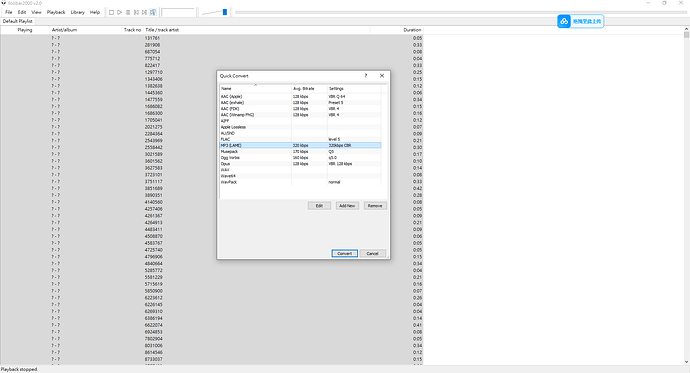Switch to the Default Playlist tab
Viewport: 690px width, 373px height.
pyautogui.click(x=18, y=21)
